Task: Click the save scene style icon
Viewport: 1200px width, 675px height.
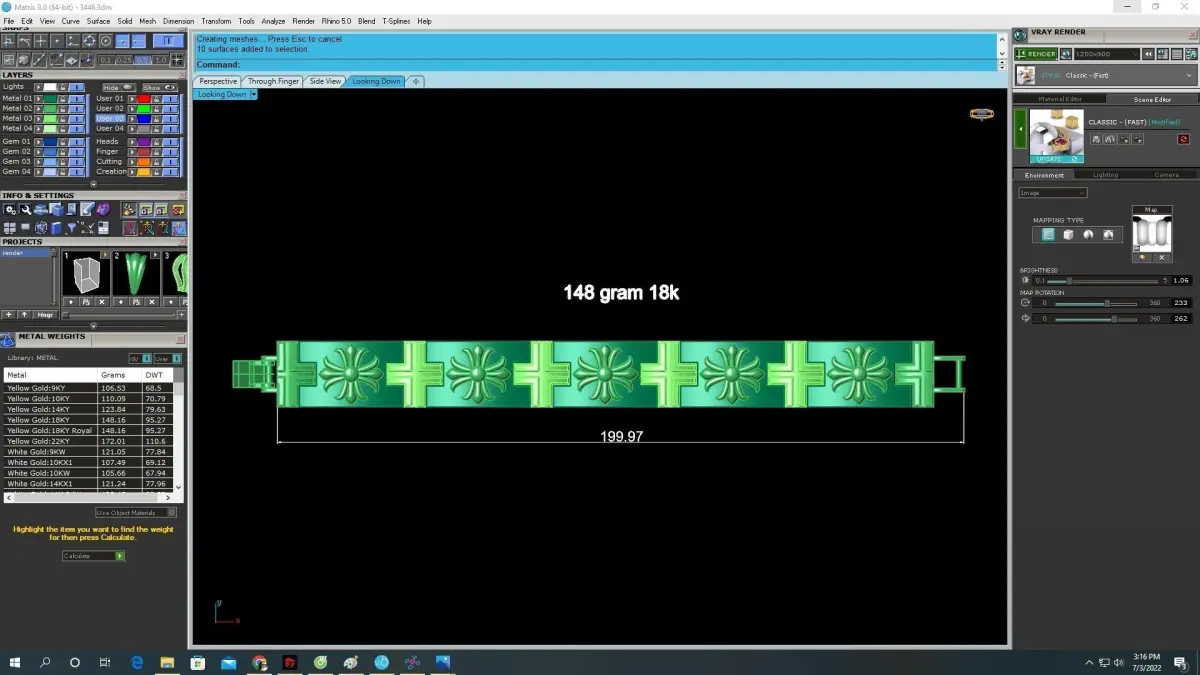Action: pyautogui.click(x=1095, y=139)
